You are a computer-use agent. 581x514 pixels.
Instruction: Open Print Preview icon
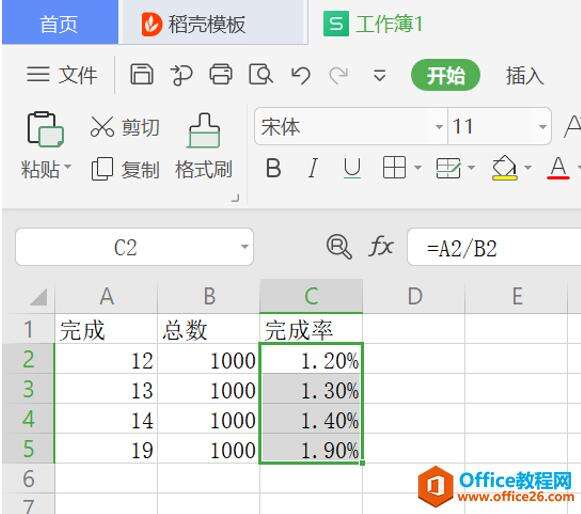[261, 74]
